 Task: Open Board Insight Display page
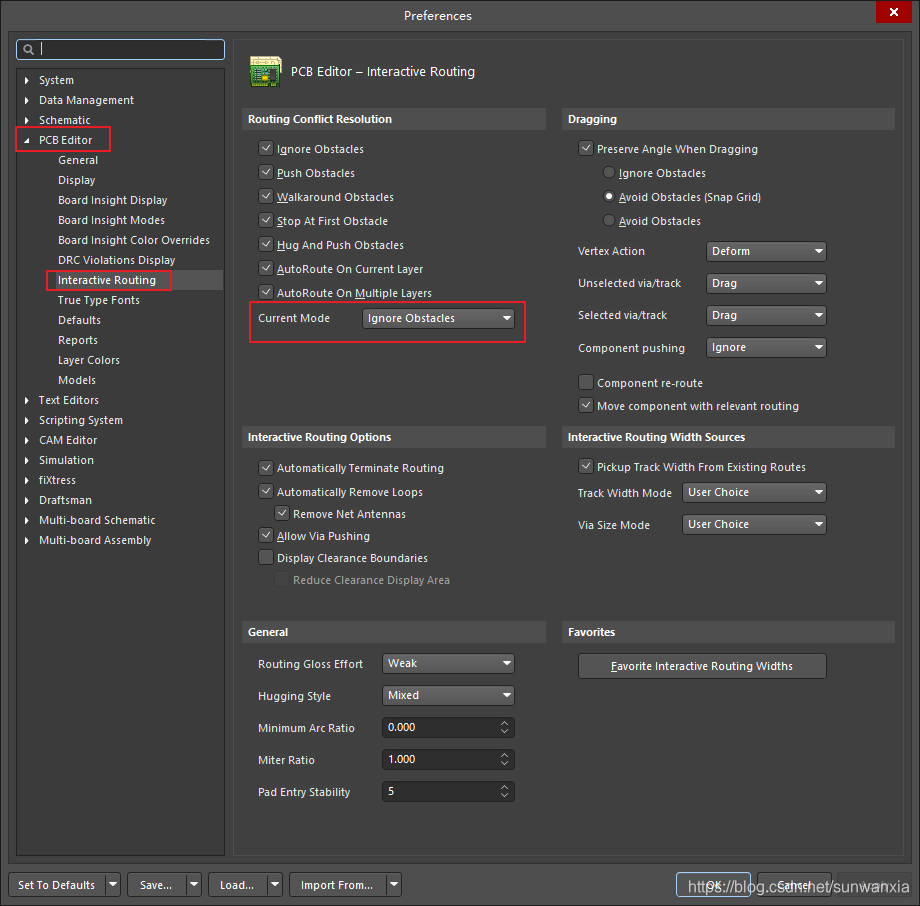113,200
